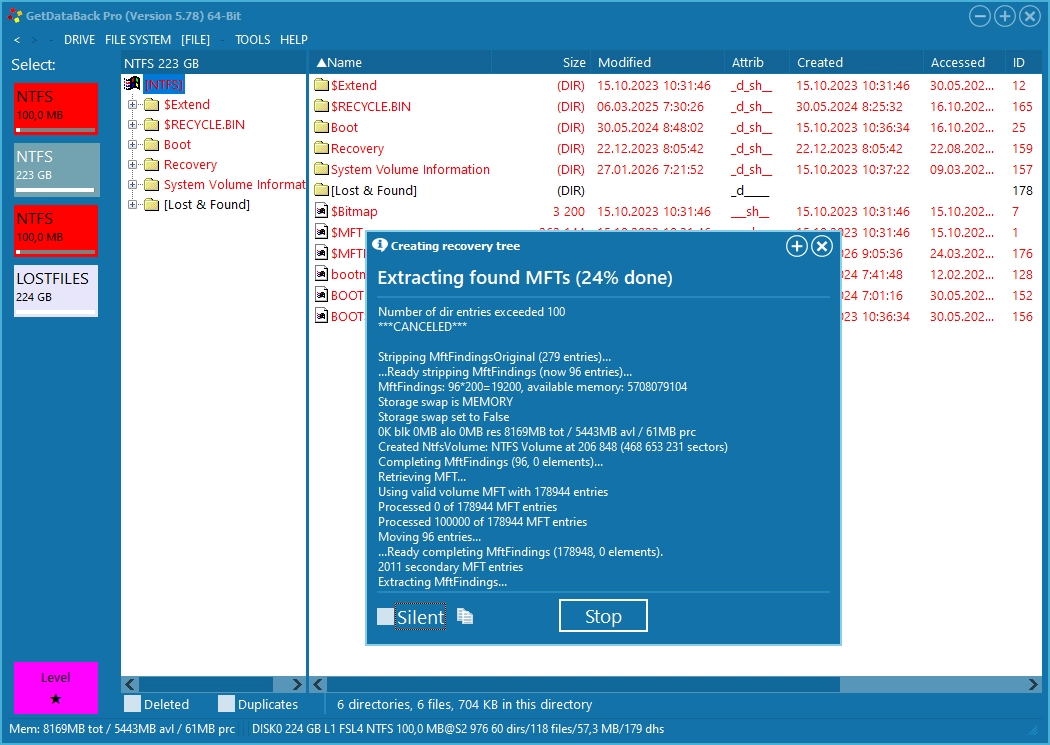Click the expand plus icon in recovery dialog
Viewport: 1050px width, 745px height.
click(x=796, y=246)
